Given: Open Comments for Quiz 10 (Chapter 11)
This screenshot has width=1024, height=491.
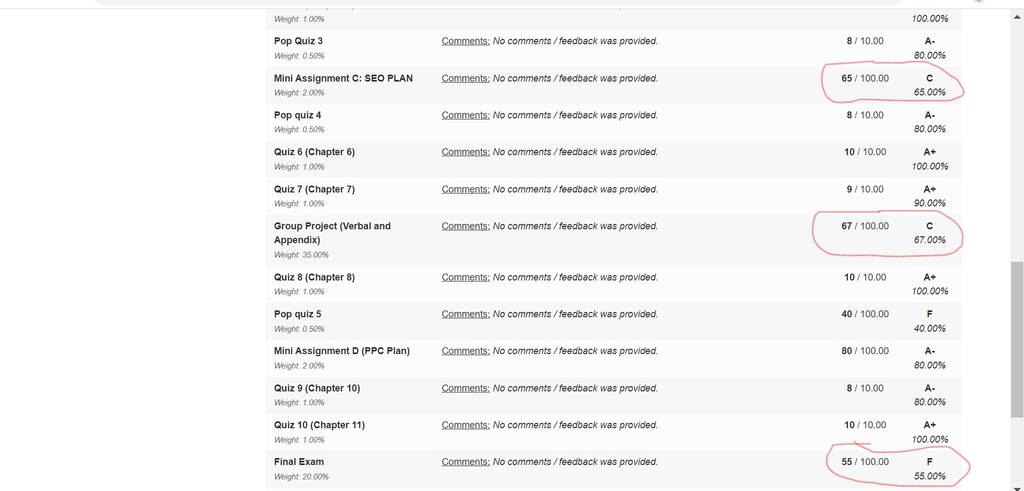Looking at the screenshot, I should 466,425.
